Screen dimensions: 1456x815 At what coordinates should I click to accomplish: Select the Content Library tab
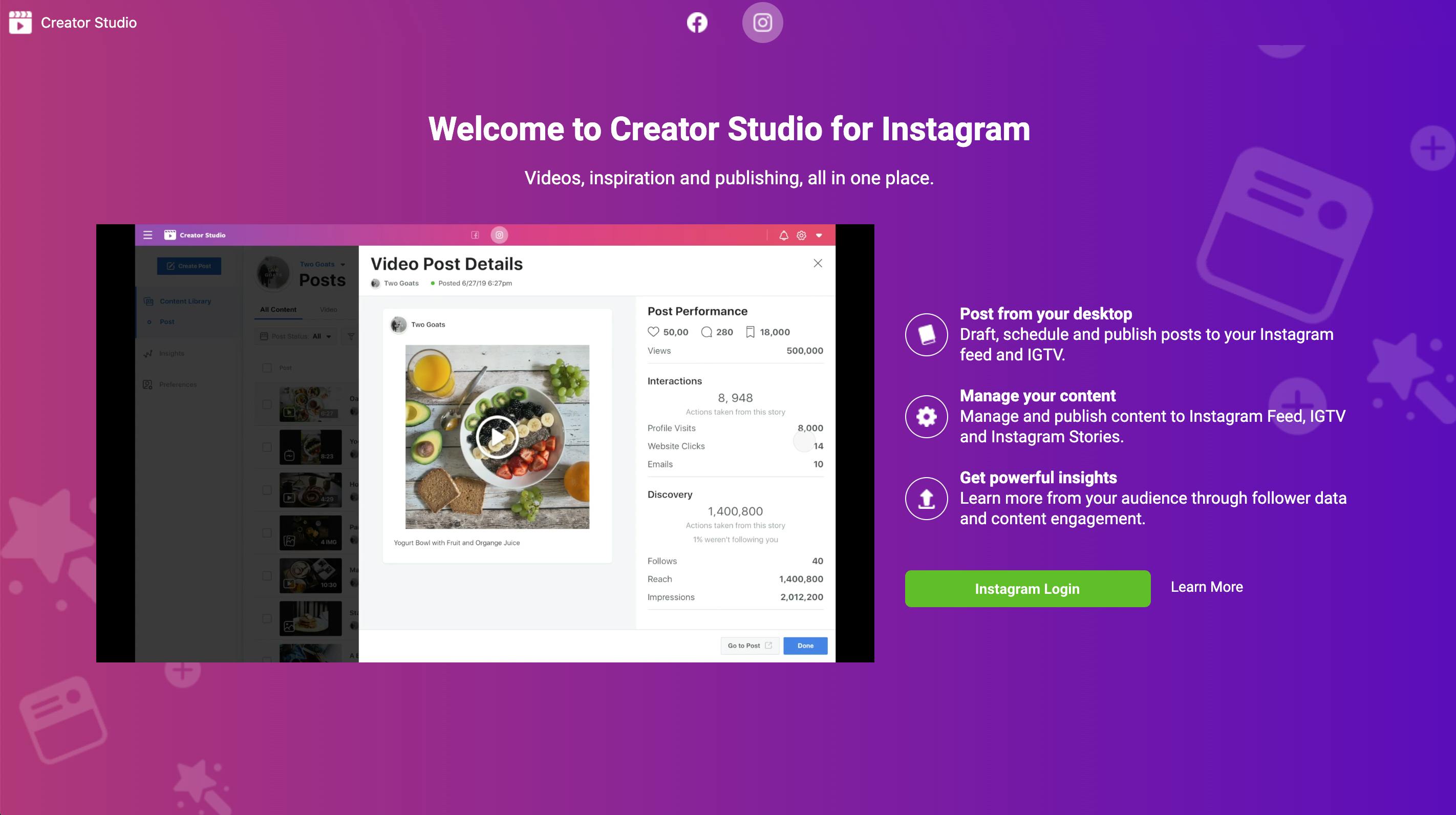pyautogui.click(x=183, y=301)
